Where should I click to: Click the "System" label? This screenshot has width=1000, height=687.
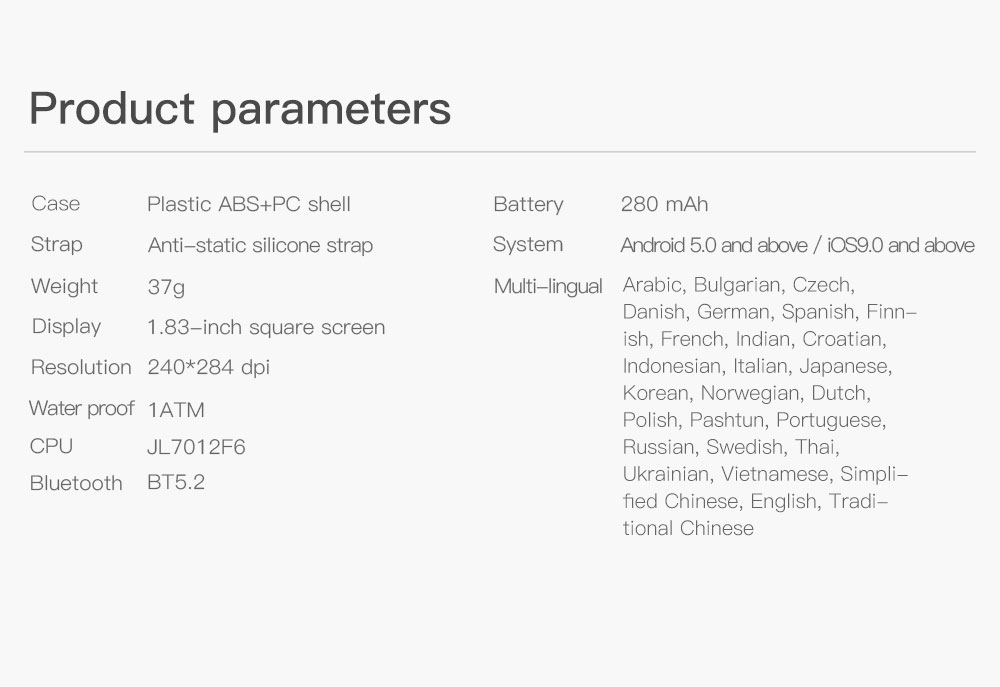(528, 245)
